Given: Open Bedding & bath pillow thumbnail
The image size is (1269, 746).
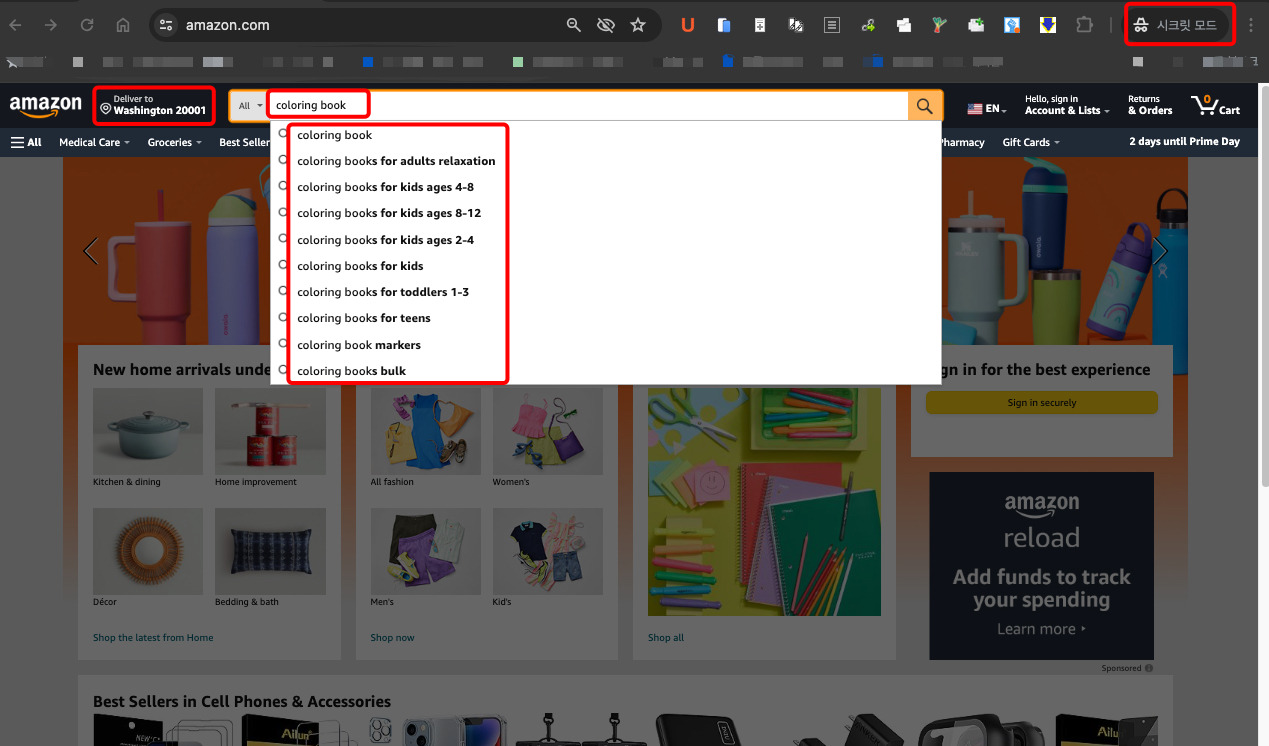Looking at the screenshot, I should click(270, 551).
